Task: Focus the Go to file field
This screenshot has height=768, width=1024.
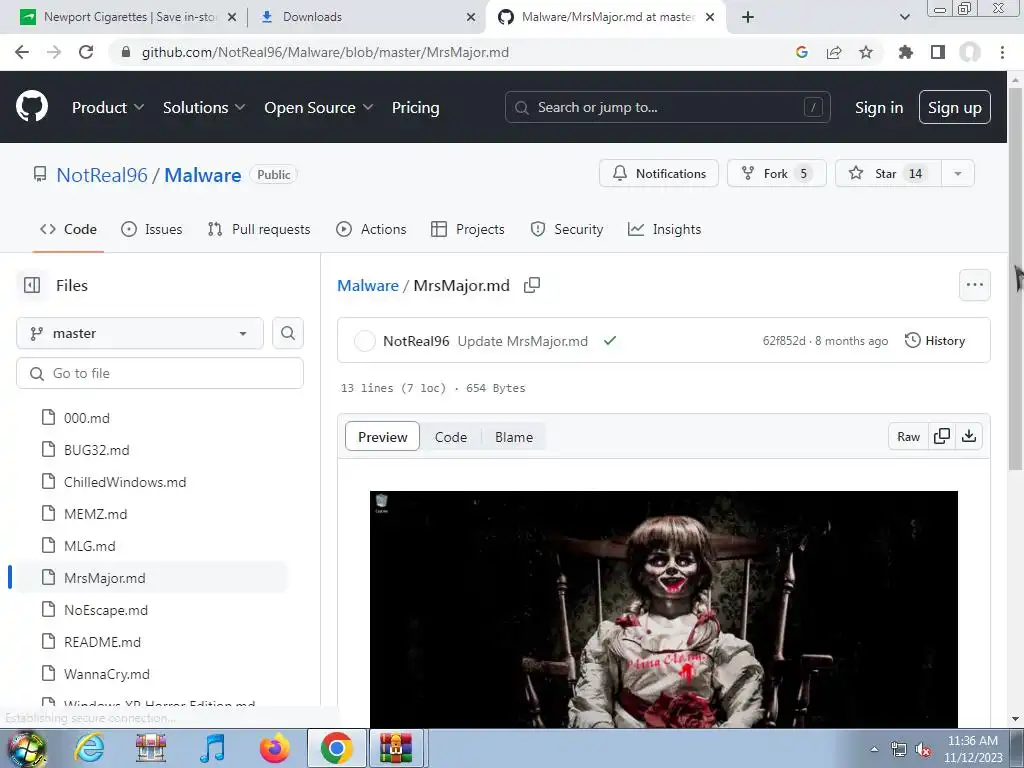Action: (x=160, y=373)
